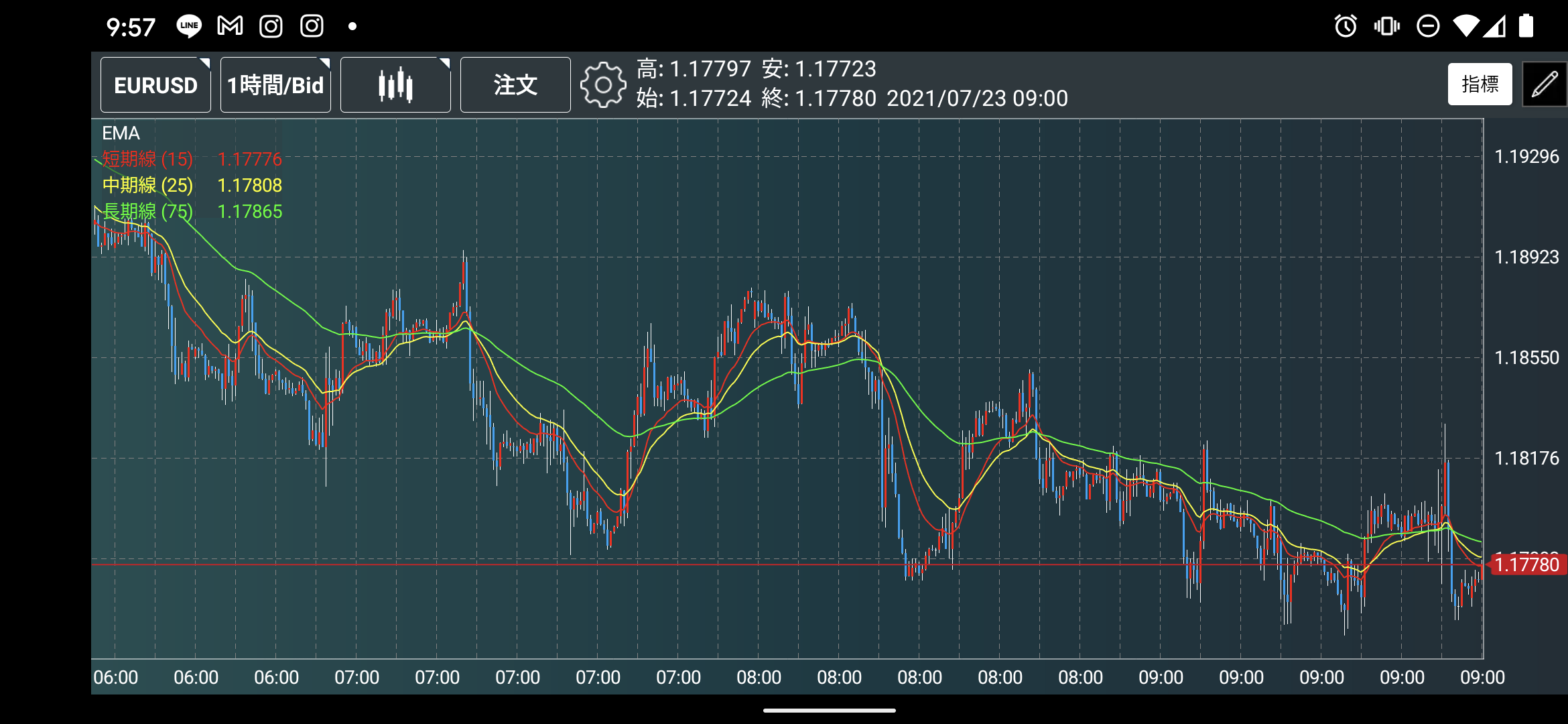Tap alarm clock status icon
Screen dimensions: 1568x724
pos(1346,26)
